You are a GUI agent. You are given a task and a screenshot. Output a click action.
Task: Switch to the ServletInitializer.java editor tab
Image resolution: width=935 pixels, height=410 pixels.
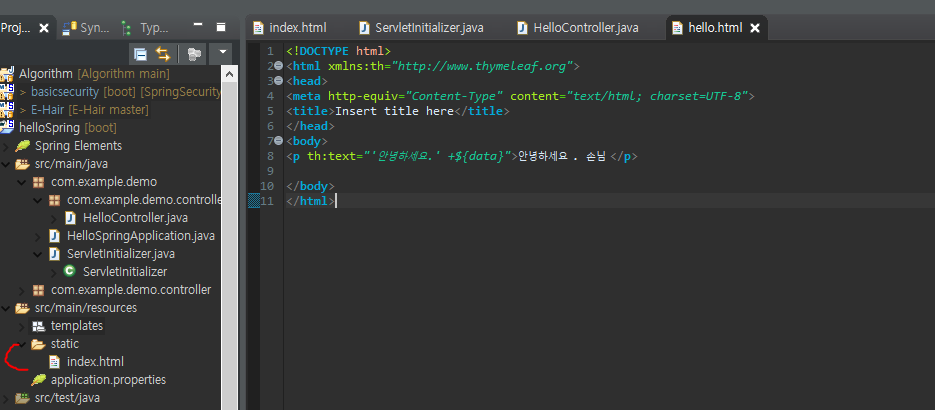tap(422, 27)
